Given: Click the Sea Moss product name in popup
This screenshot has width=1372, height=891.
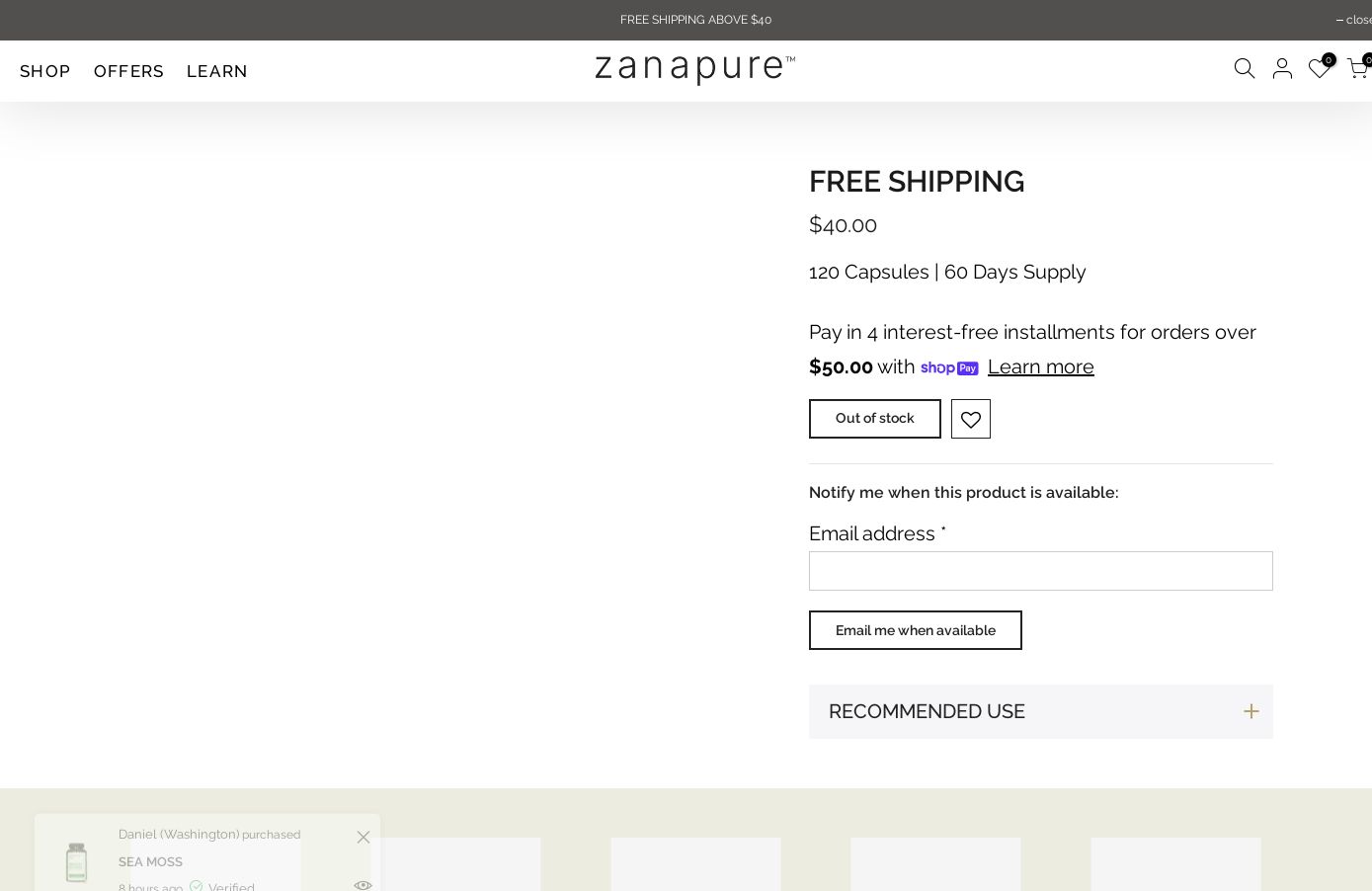Looking at the screenshot, I should [x=150, y=861].
